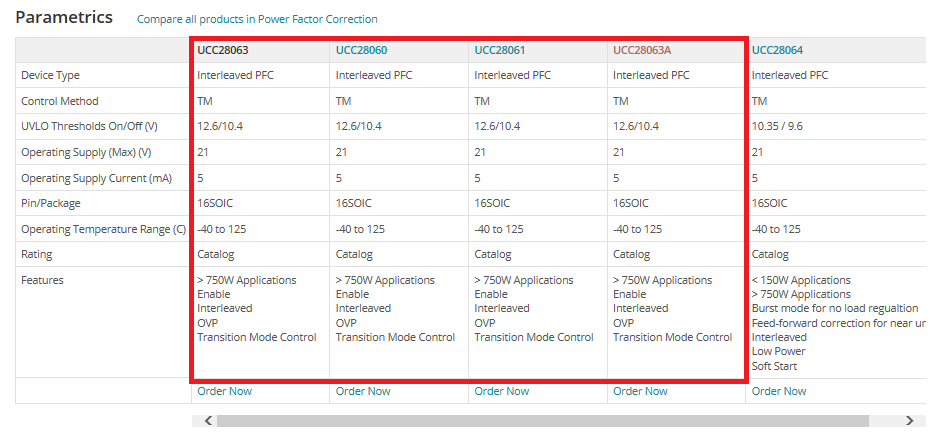Click 16SOIC value under UCC28061

pyautogui.click(x=492, y=203)
